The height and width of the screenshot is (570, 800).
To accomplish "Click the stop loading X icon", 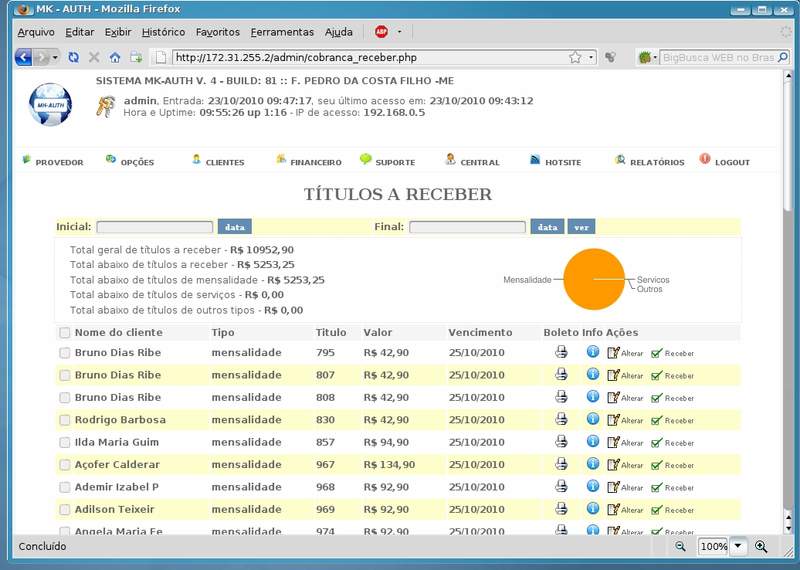I will pos(94,57).
